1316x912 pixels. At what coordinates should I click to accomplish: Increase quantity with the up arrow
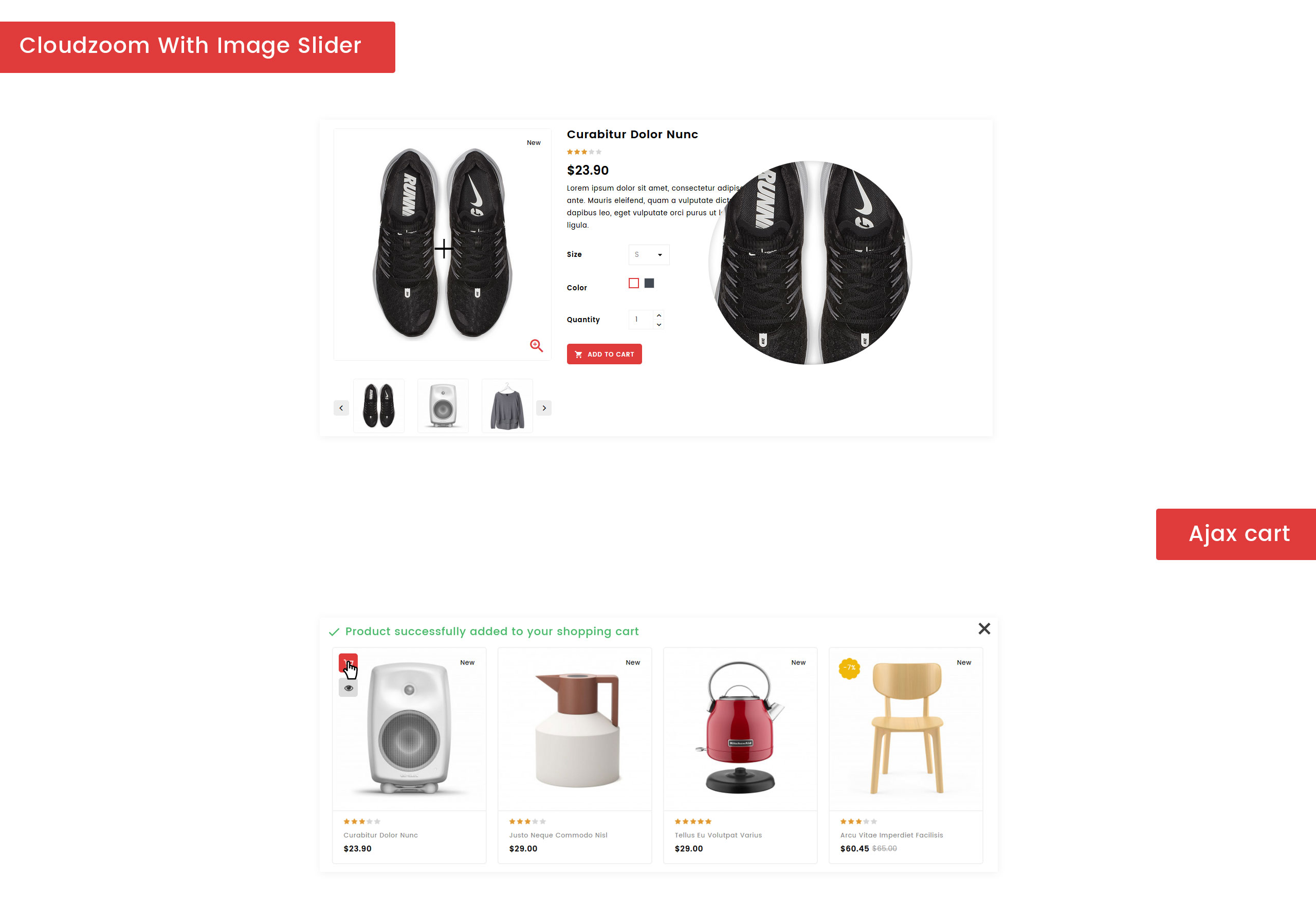point(659,315)
